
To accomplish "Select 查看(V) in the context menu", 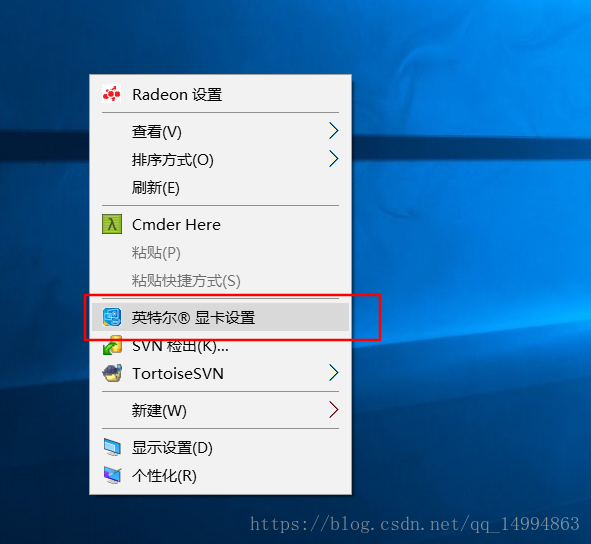I will tap(220, 131).
